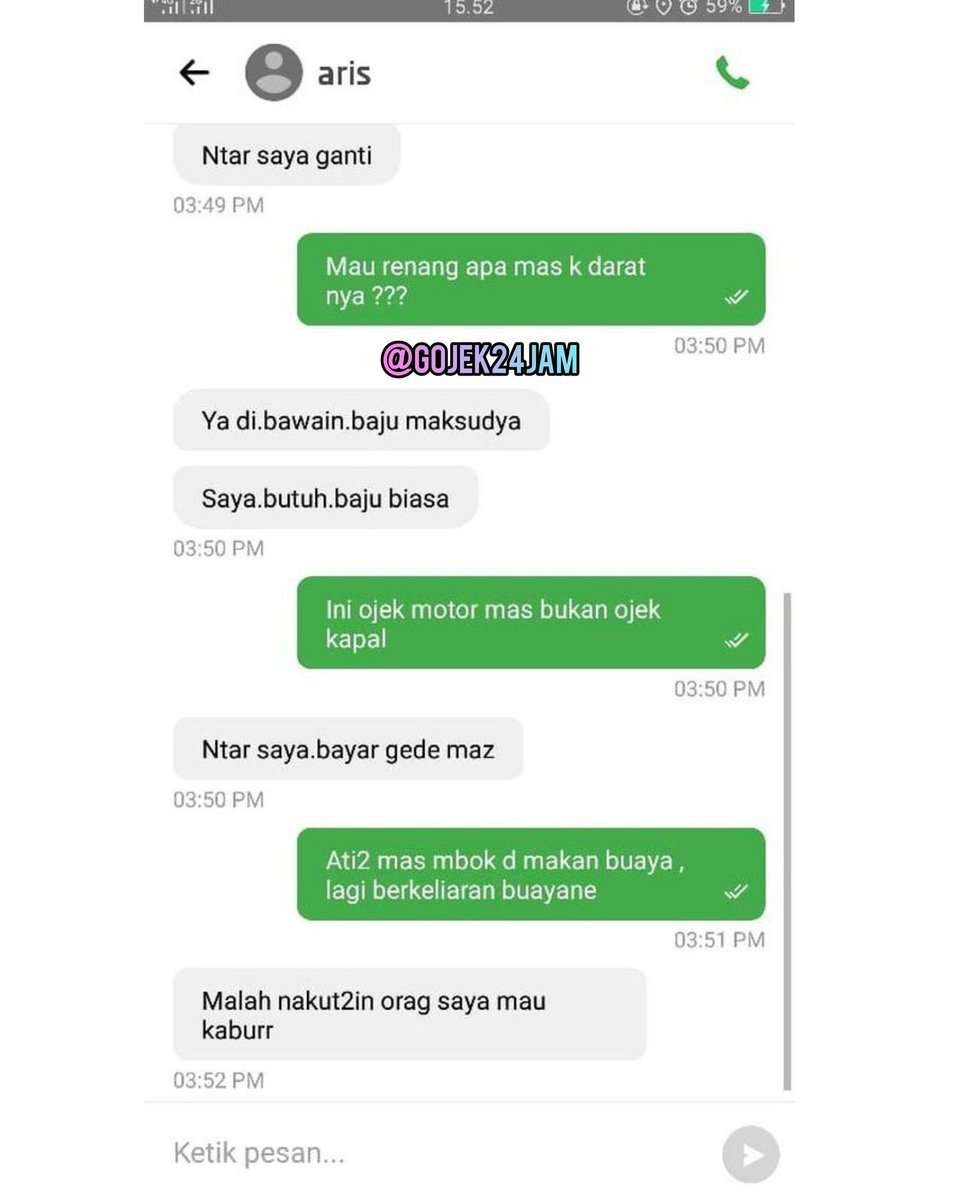The image size is (960, 1200).
Task: Tap the 15.52 clock in status bar
Action: pyautogui.click(x=468, y=7)
